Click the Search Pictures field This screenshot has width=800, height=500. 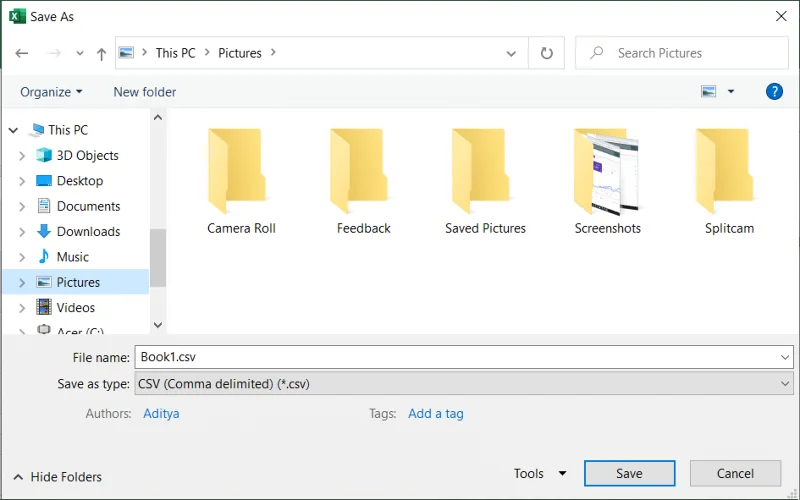click(682, 53)
